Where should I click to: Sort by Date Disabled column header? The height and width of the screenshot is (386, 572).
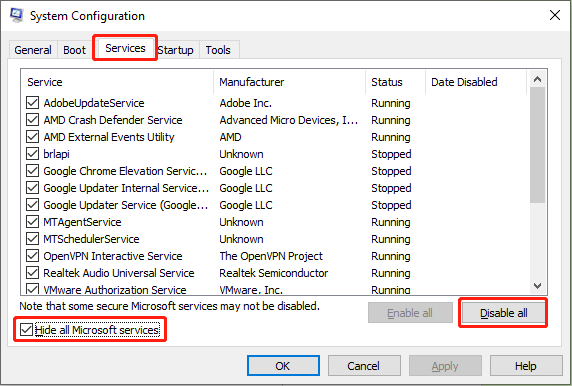(476, 82)
